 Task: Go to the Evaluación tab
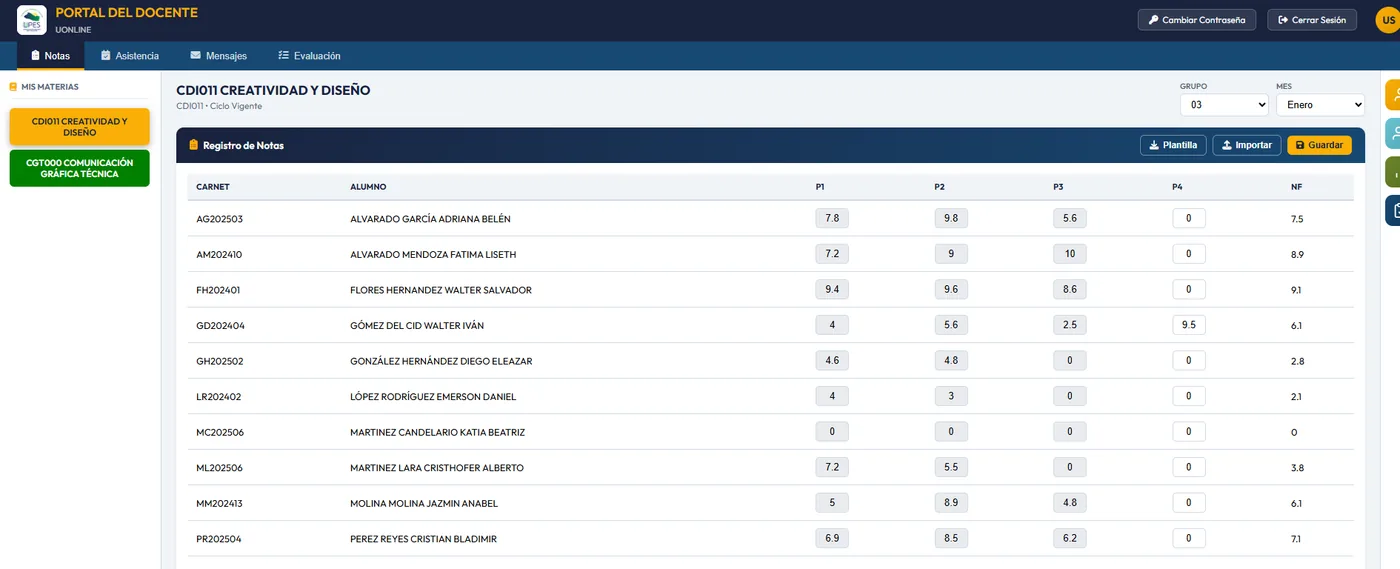(309, 56)
